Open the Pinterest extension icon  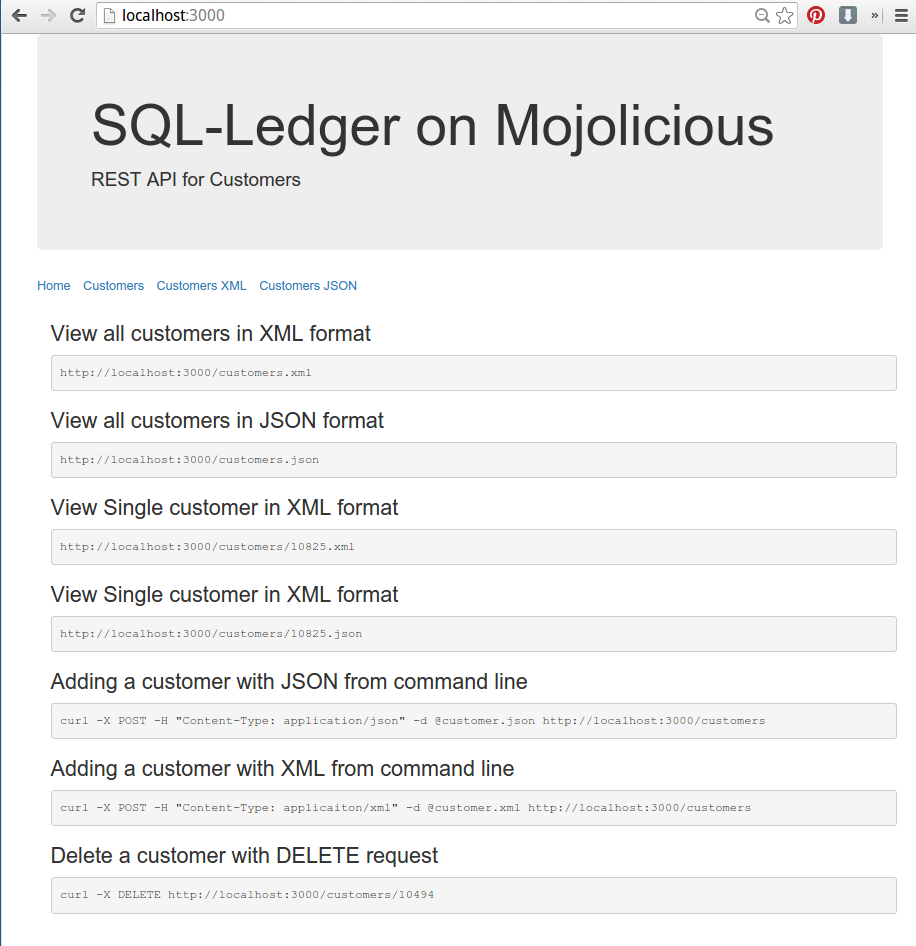[816, 15]
